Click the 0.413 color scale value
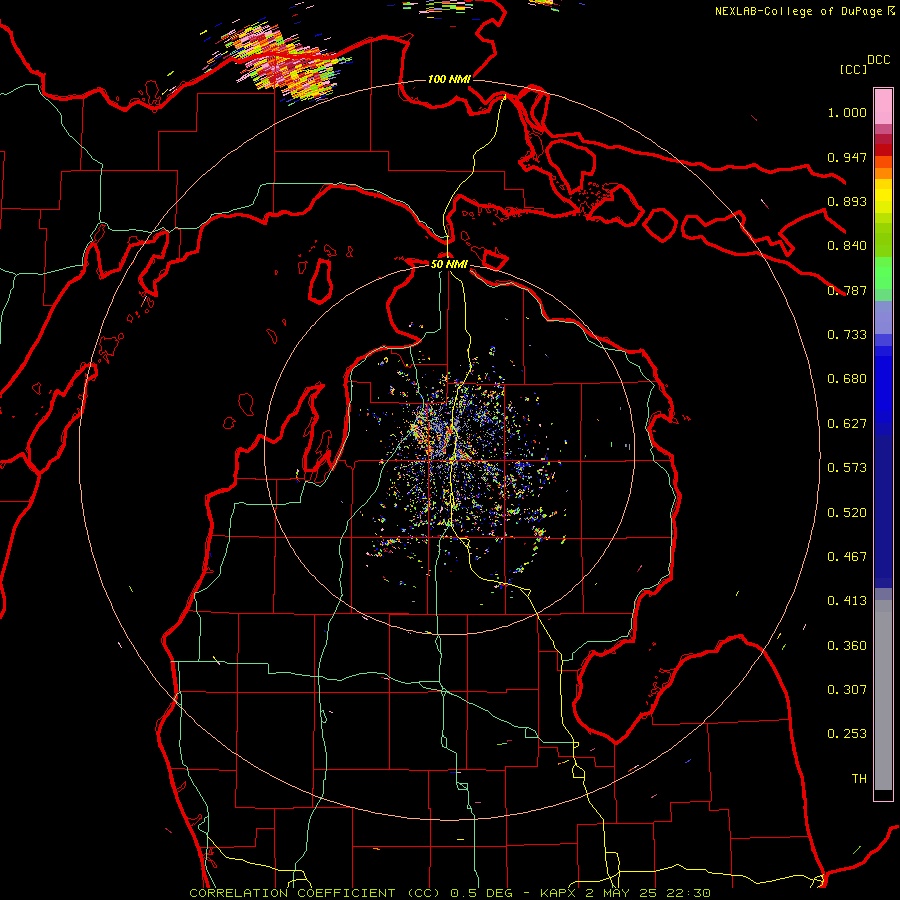The width and height of the screenshot is (900, 900). pyautogui.click(x=847, y=601)
